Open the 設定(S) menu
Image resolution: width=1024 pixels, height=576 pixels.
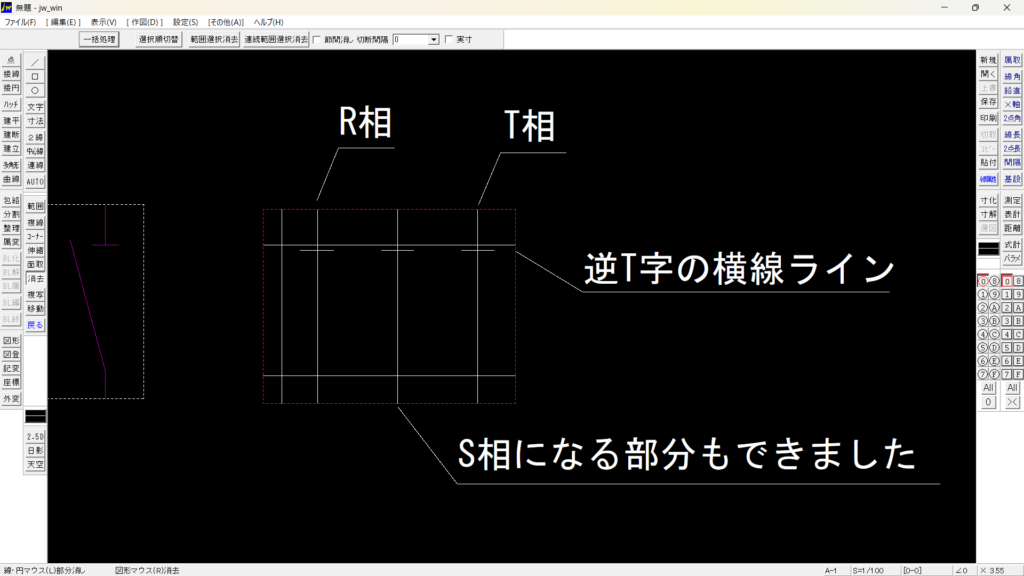pos(185,22)
